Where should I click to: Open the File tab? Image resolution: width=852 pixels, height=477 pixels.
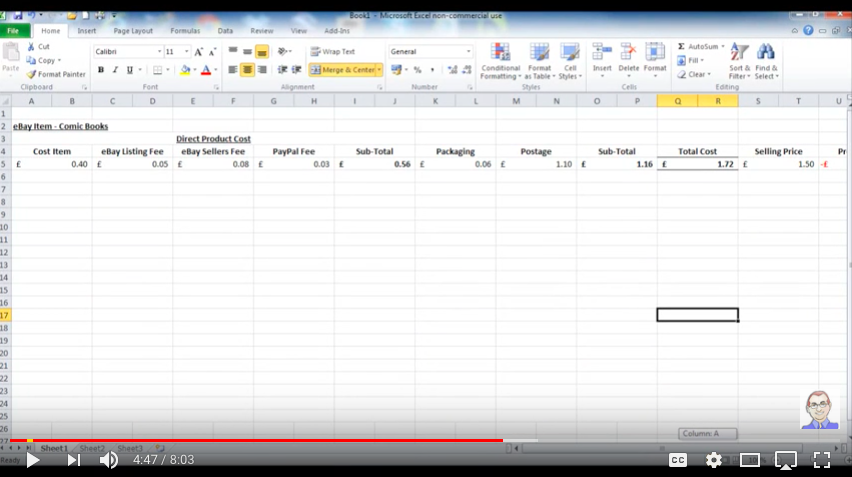[x=14, y=31]
